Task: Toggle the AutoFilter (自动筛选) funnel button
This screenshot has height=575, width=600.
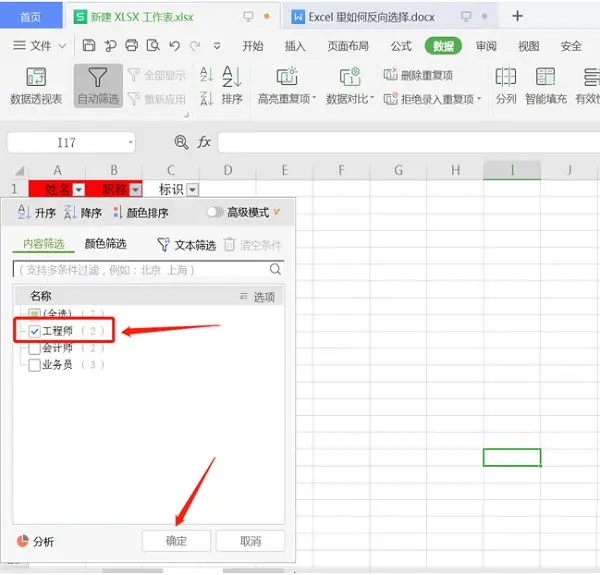Action: pyautogui.click(x=98, y=86)
